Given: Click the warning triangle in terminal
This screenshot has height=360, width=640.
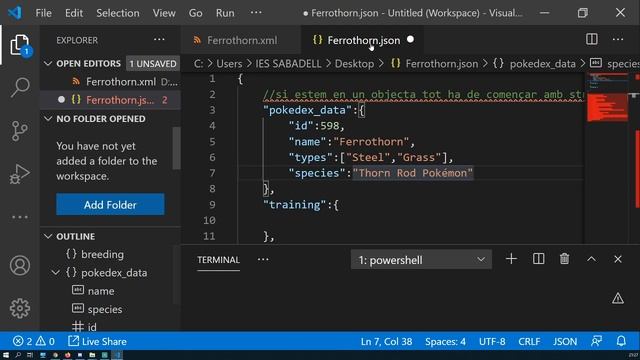Looking at the screenshot, I should [x=618, y=298].
